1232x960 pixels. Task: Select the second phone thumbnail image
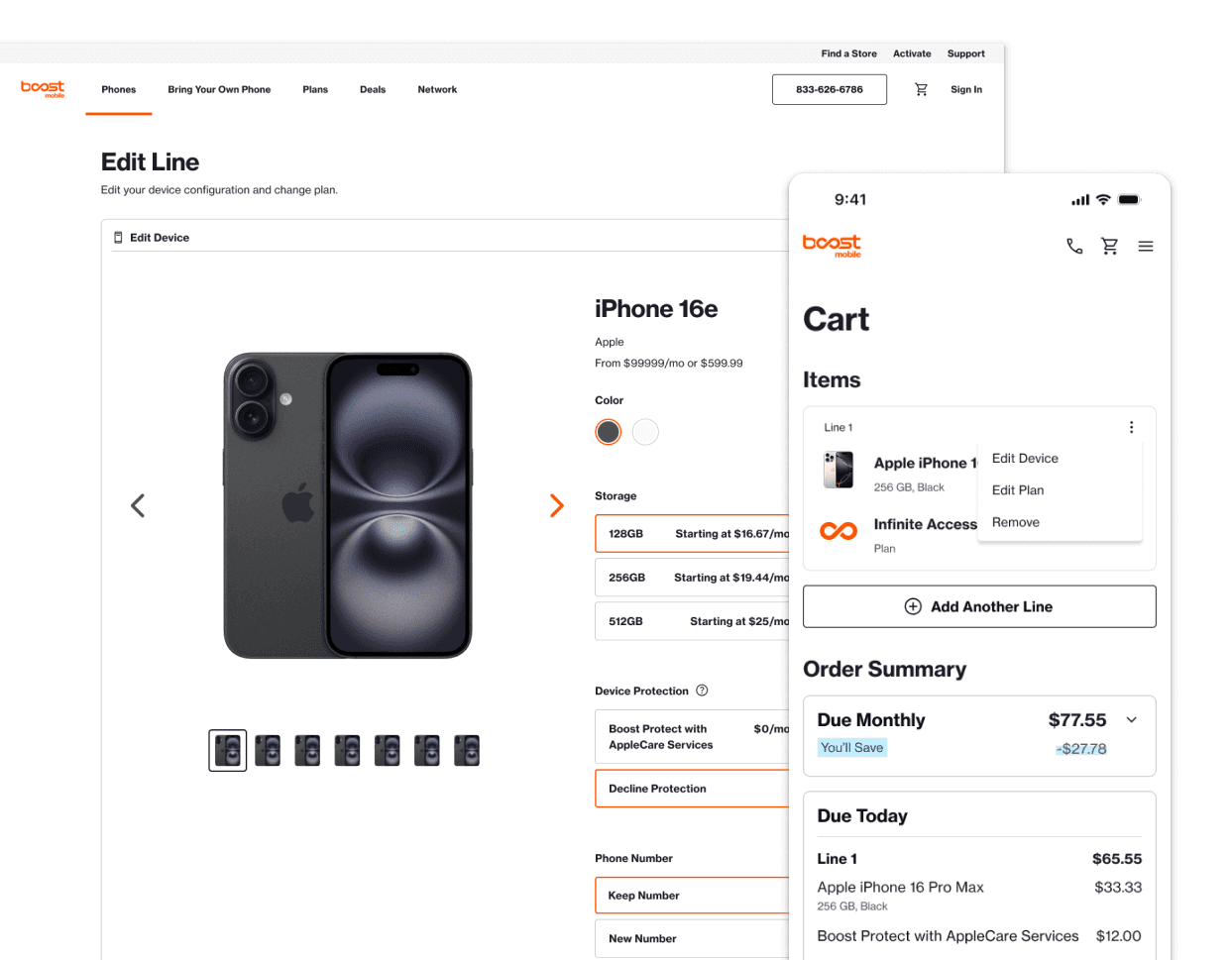pos(268,751)
